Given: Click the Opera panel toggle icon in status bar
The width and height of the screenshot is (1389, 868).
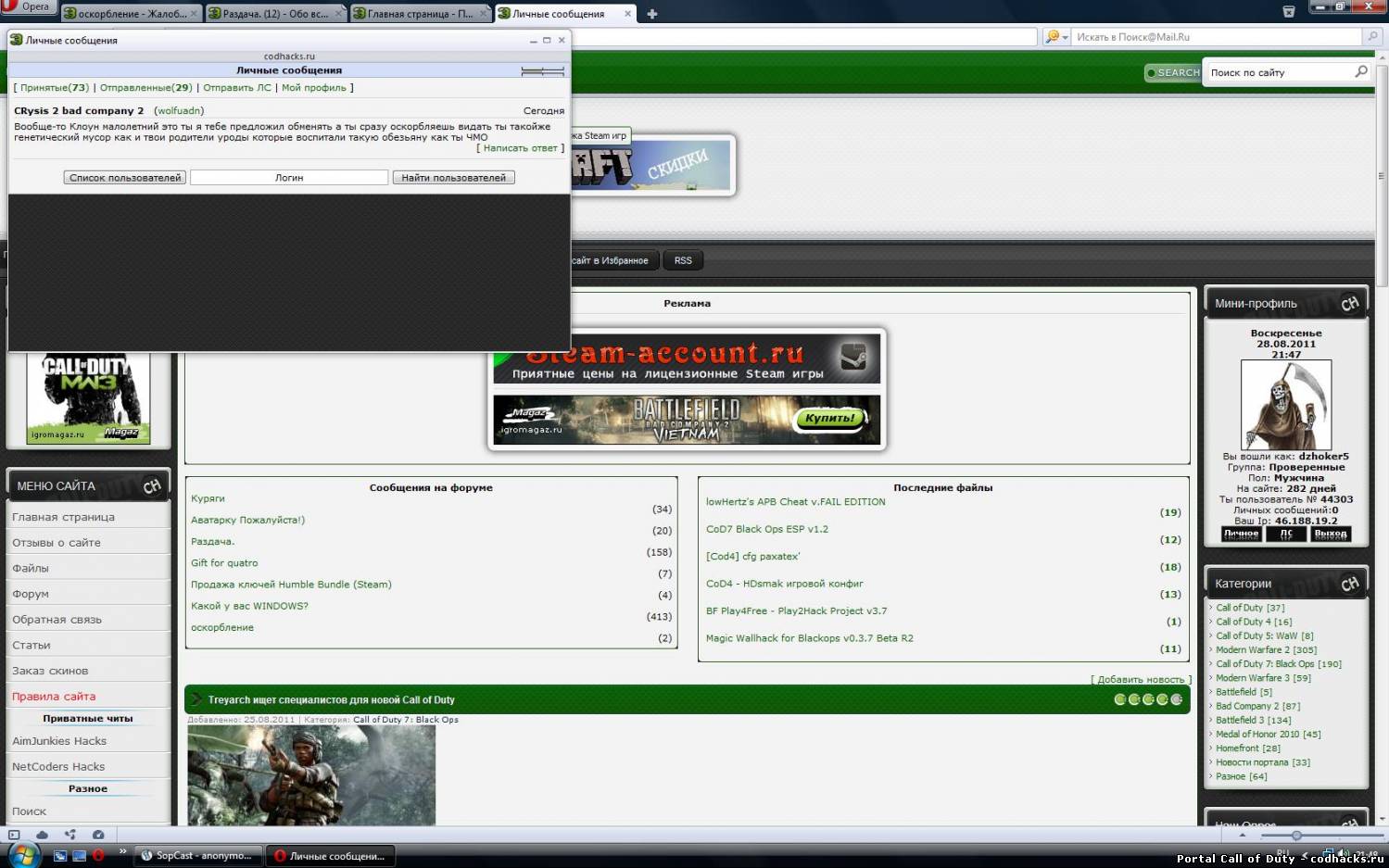Looking at the screenshot, I should 14,835.
